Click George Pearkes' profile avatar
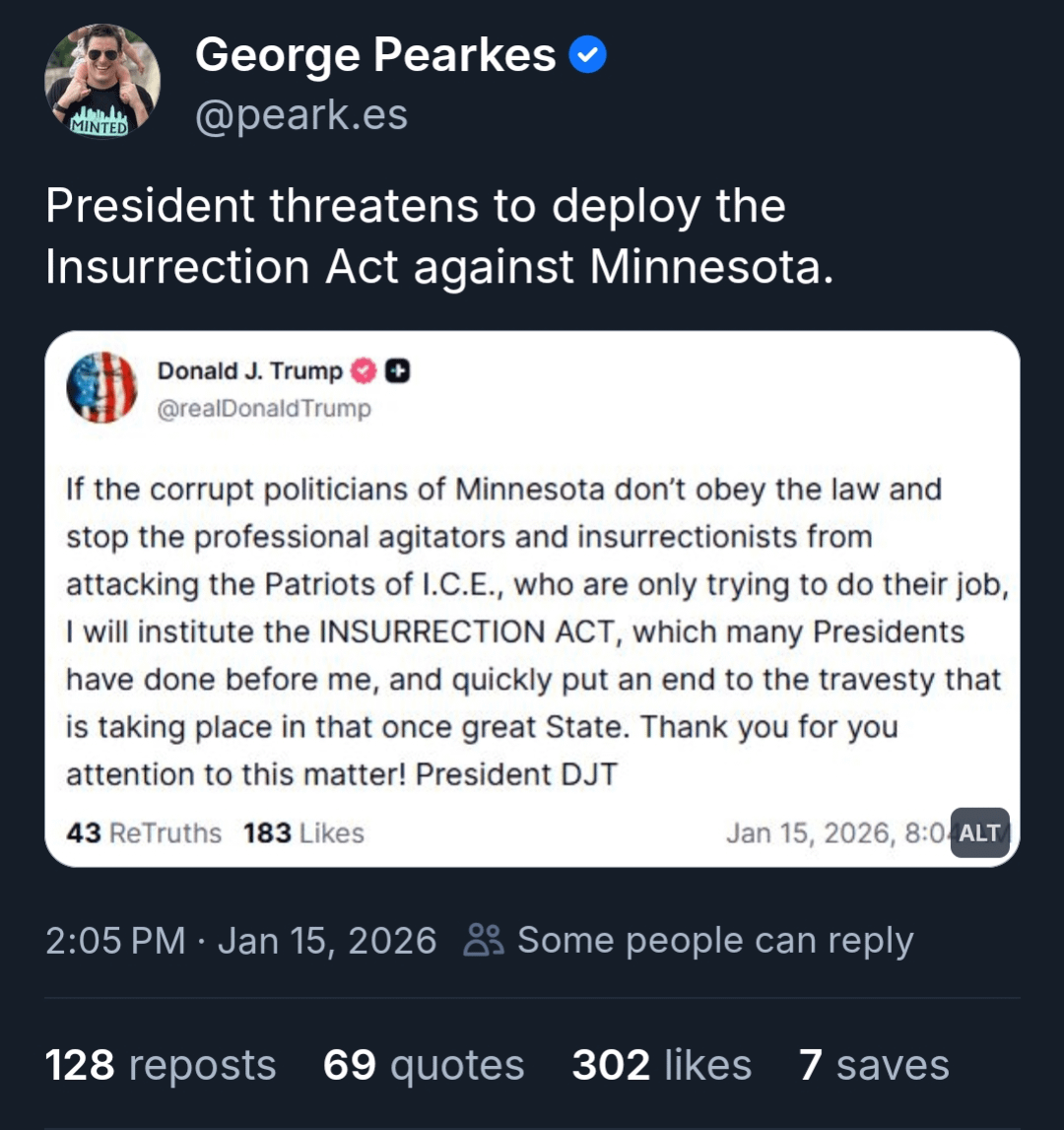Image resolution: width=1064 pixels, height=1130 pixels. click(101, 82)
